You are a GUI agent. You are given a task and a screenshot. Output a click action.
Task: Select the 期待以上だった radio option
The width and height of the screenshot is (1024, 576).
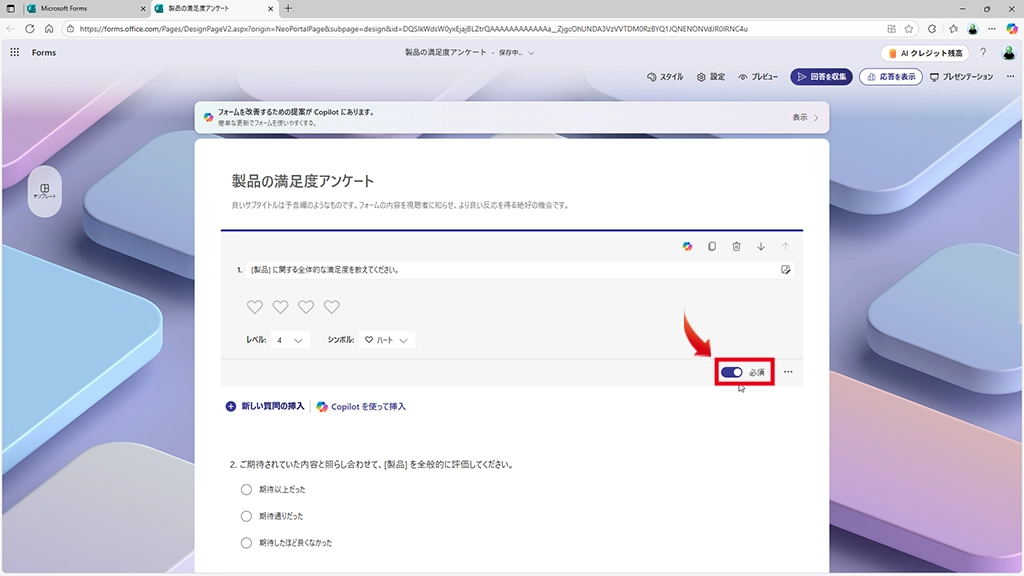(246, 489)
